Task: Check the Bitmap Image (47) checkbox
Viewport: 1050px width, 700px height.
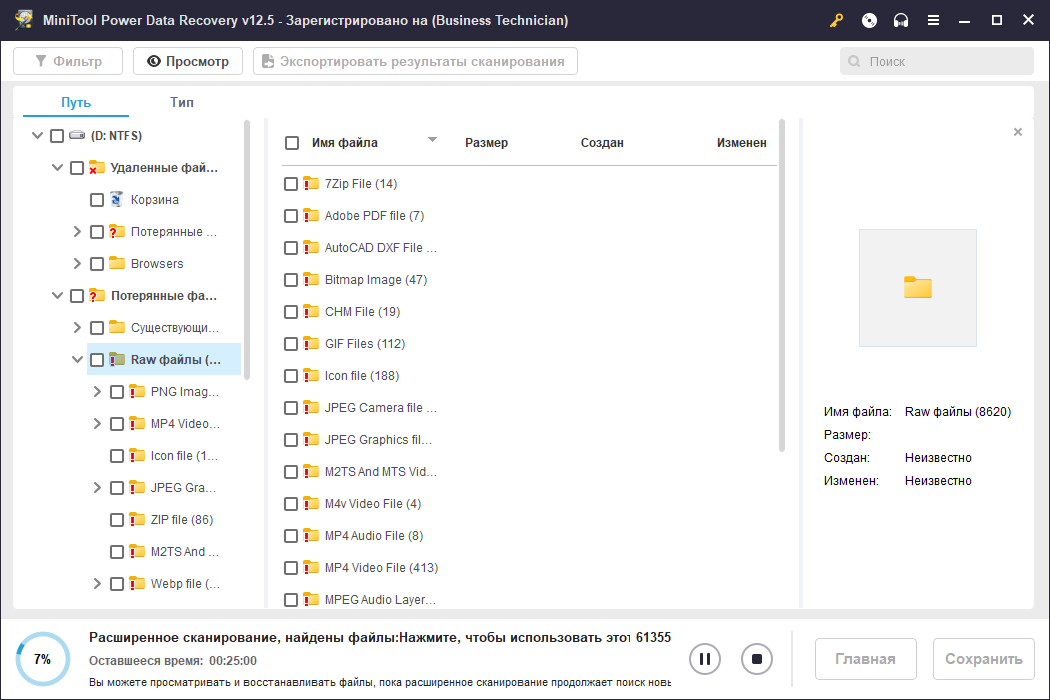Action: point(291,280)
